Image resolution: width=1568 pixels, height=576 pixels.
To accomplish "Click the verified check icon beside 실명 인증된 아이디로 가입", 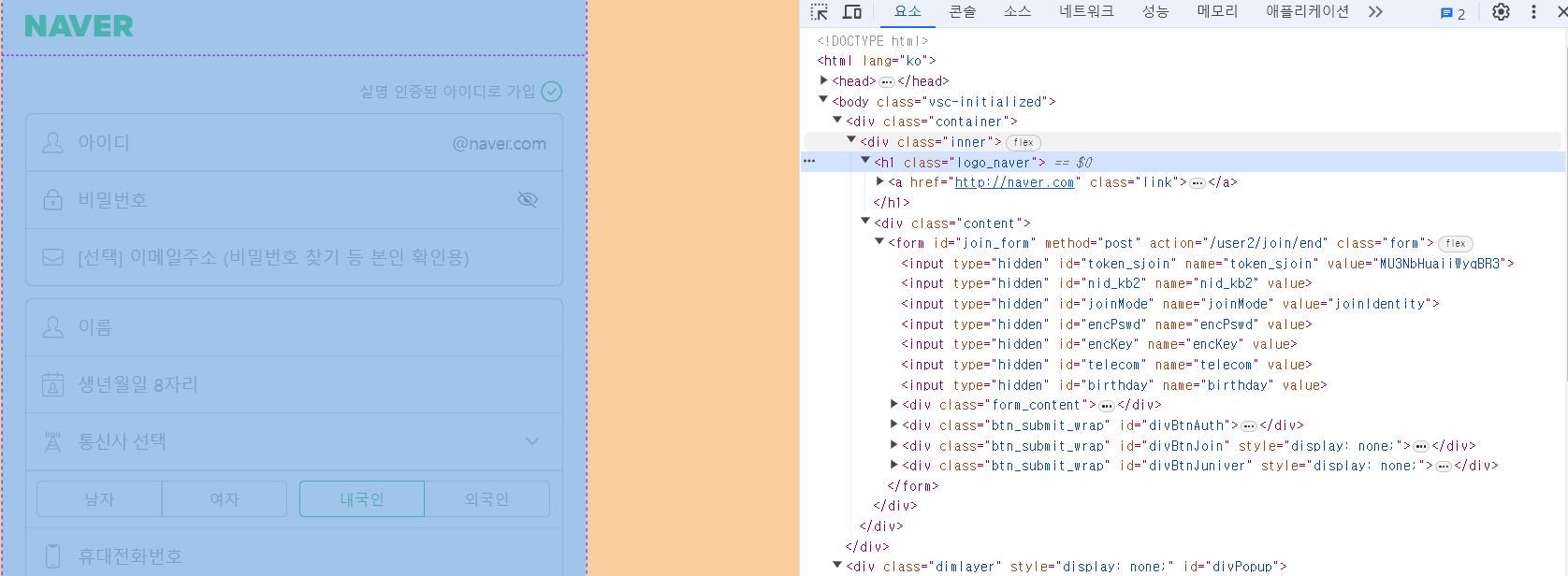I will coord(552,92).
